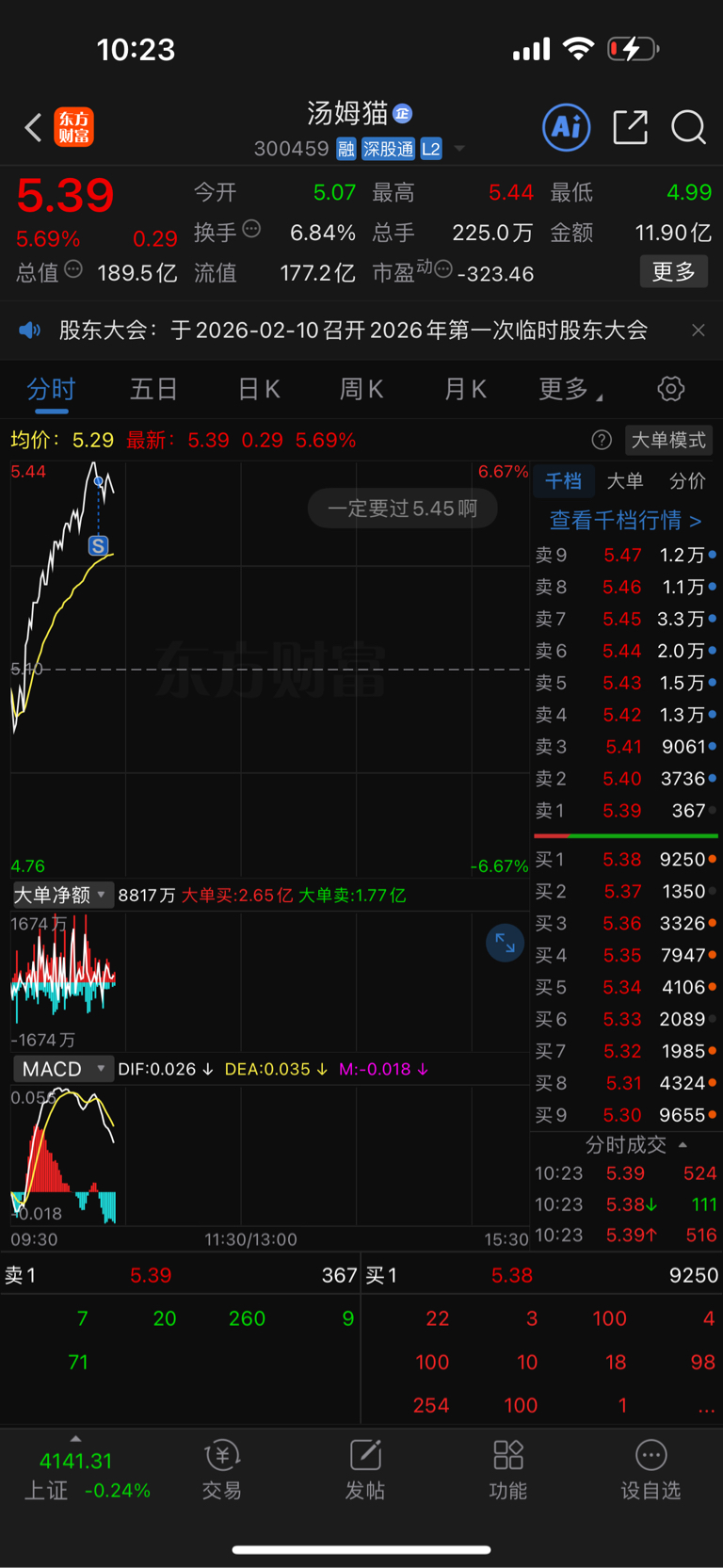The image size is (723, 1568).
Task: Switch to the 日K tab
Action: click(x=259, y=389)
